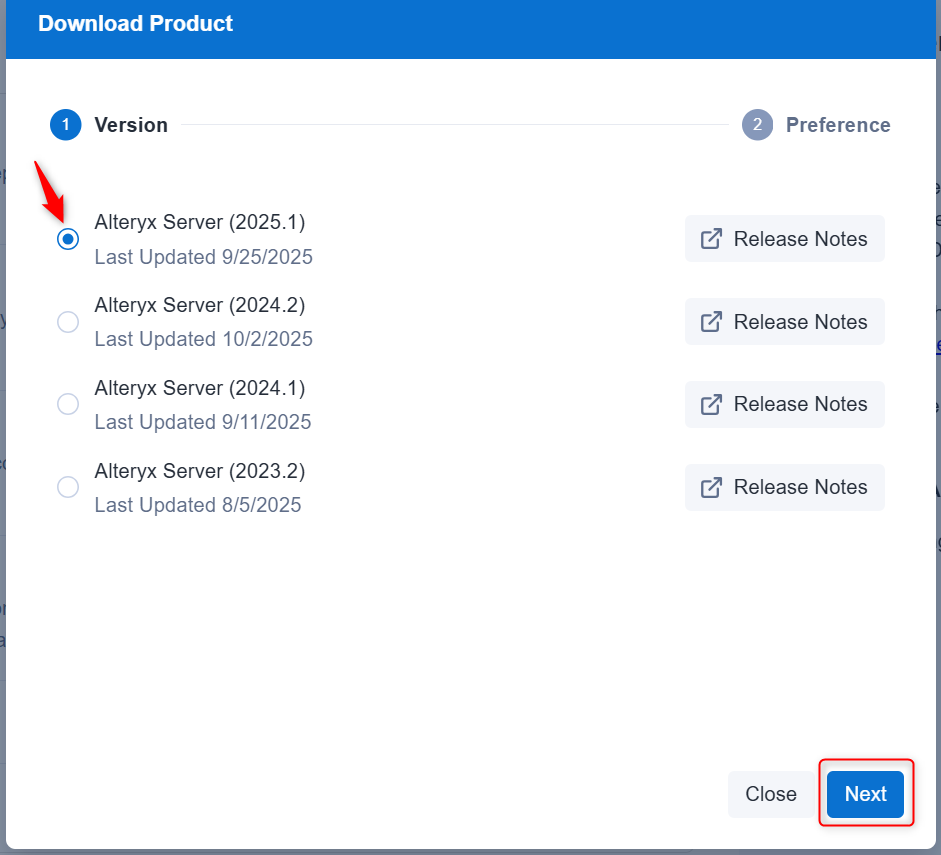
Task: Click the Alteryx Server (2023.2) label text
Action: coord(200,471)
